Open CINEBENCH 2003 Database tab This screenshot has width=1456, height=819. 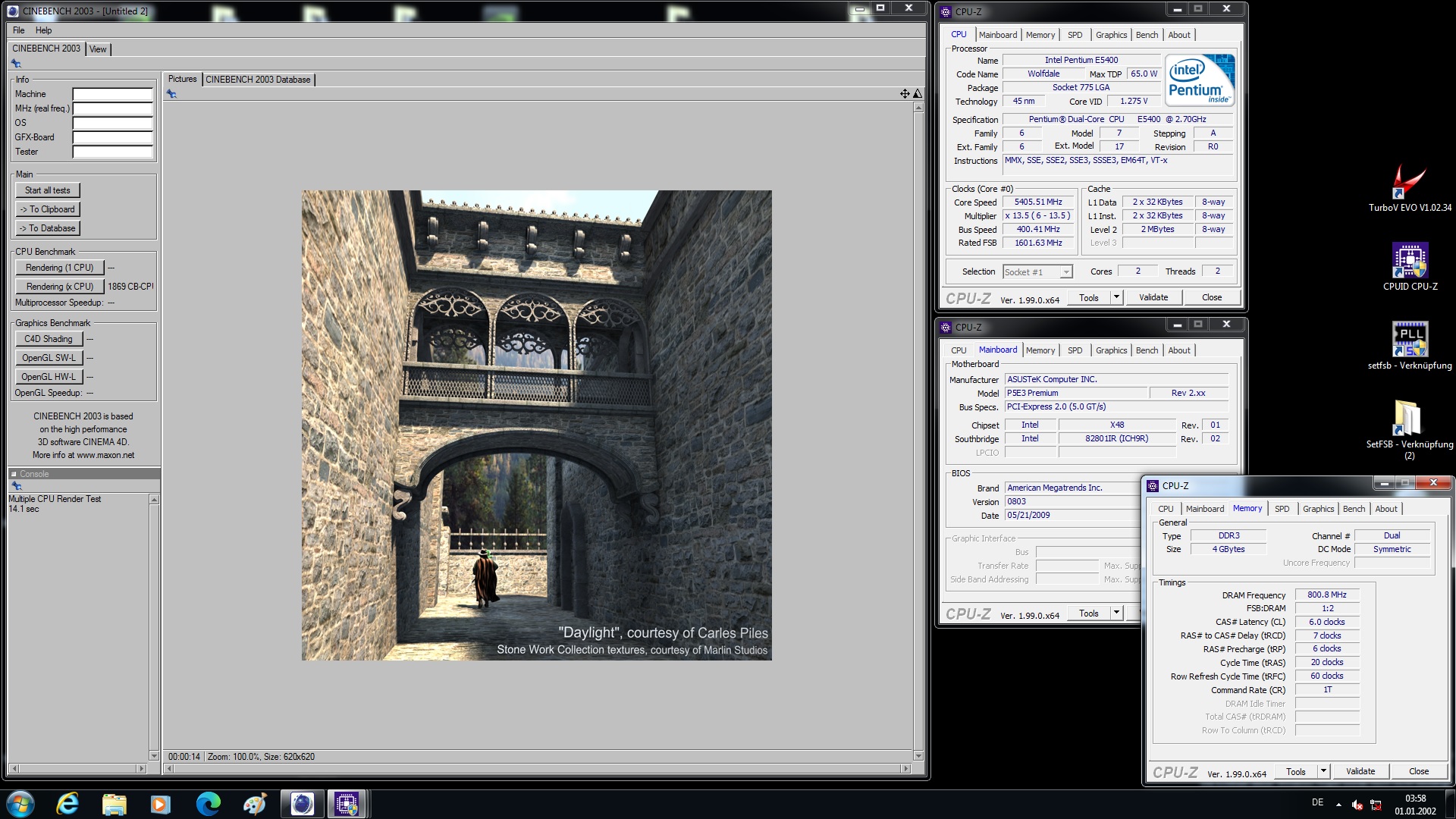(x=258, y=80)
